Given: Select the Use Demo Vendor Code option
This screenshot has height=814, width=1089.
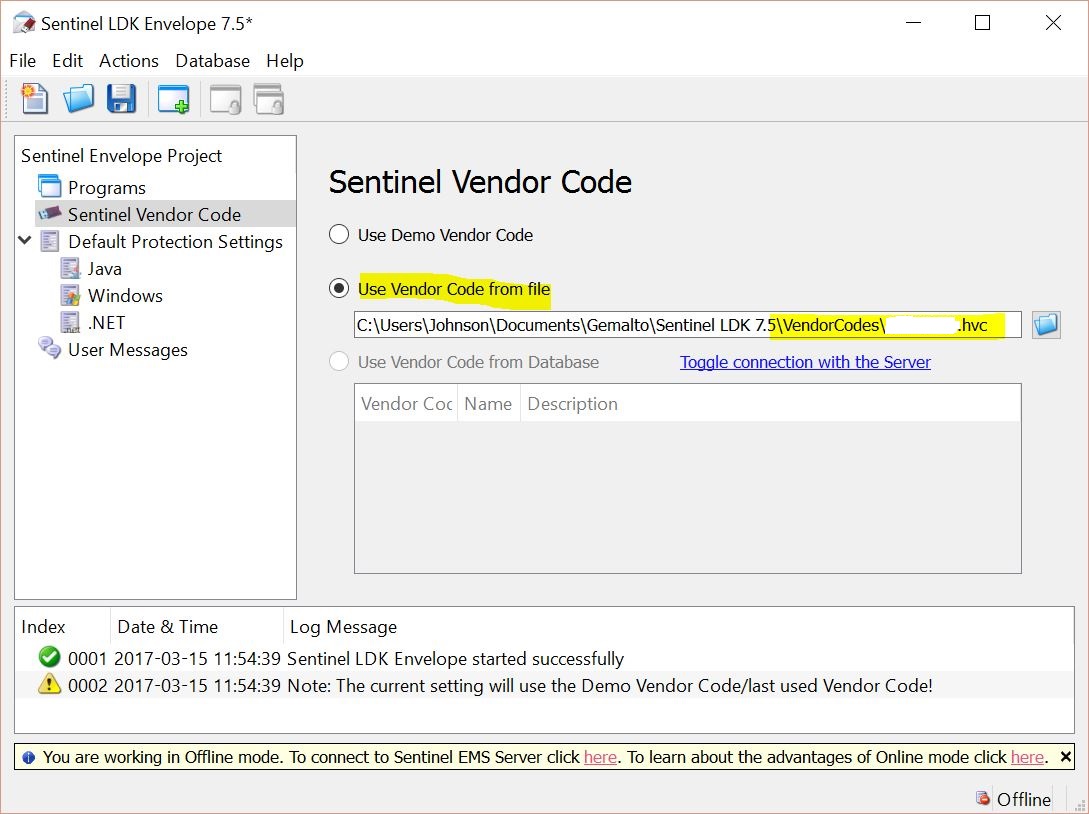Looking at the screenshot, I should click(339, 235).
